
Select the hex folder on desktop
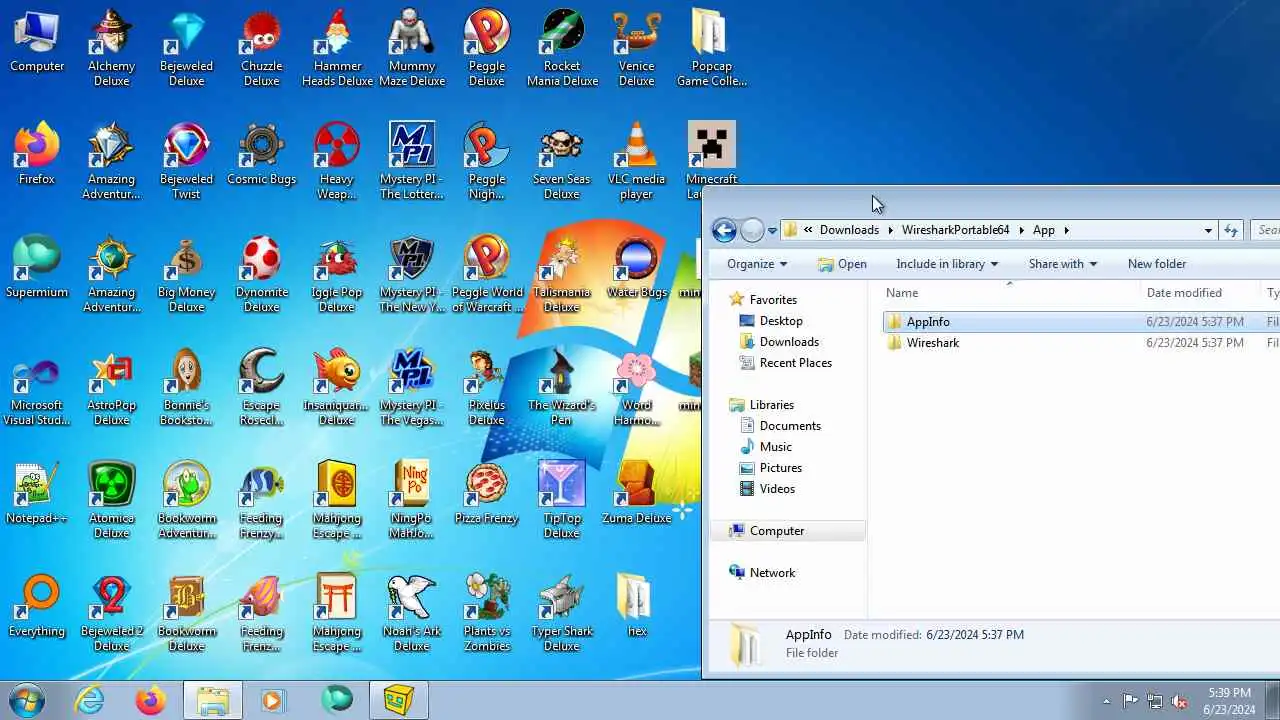pyautogui.click(x=636, y=606)
